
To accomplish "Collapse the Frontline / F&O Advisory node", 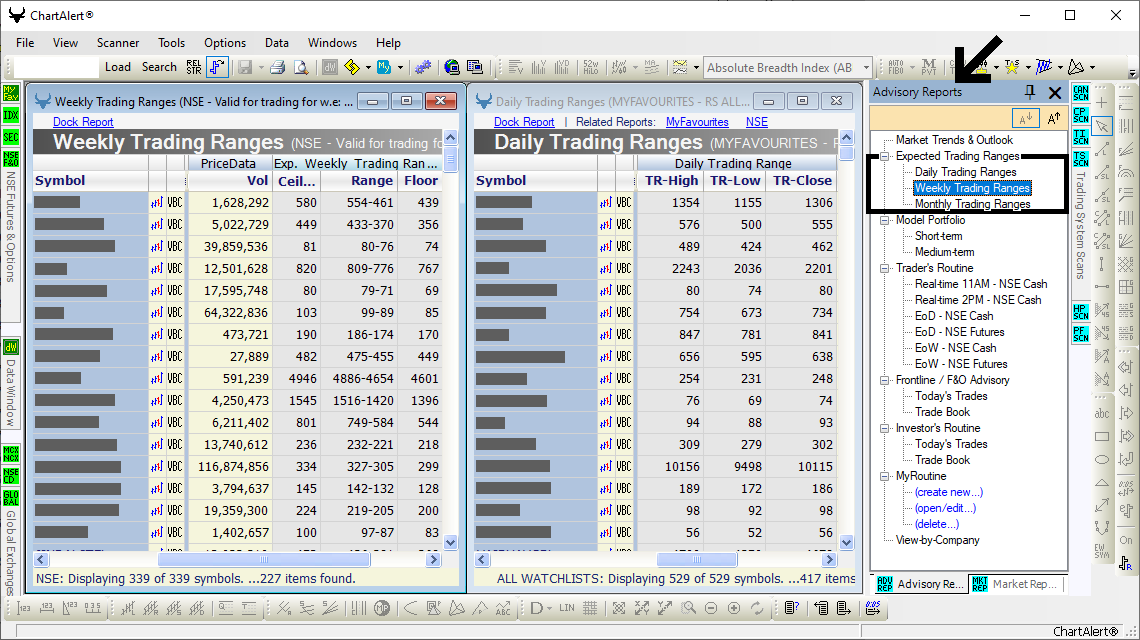I will [x=884, y=380].
